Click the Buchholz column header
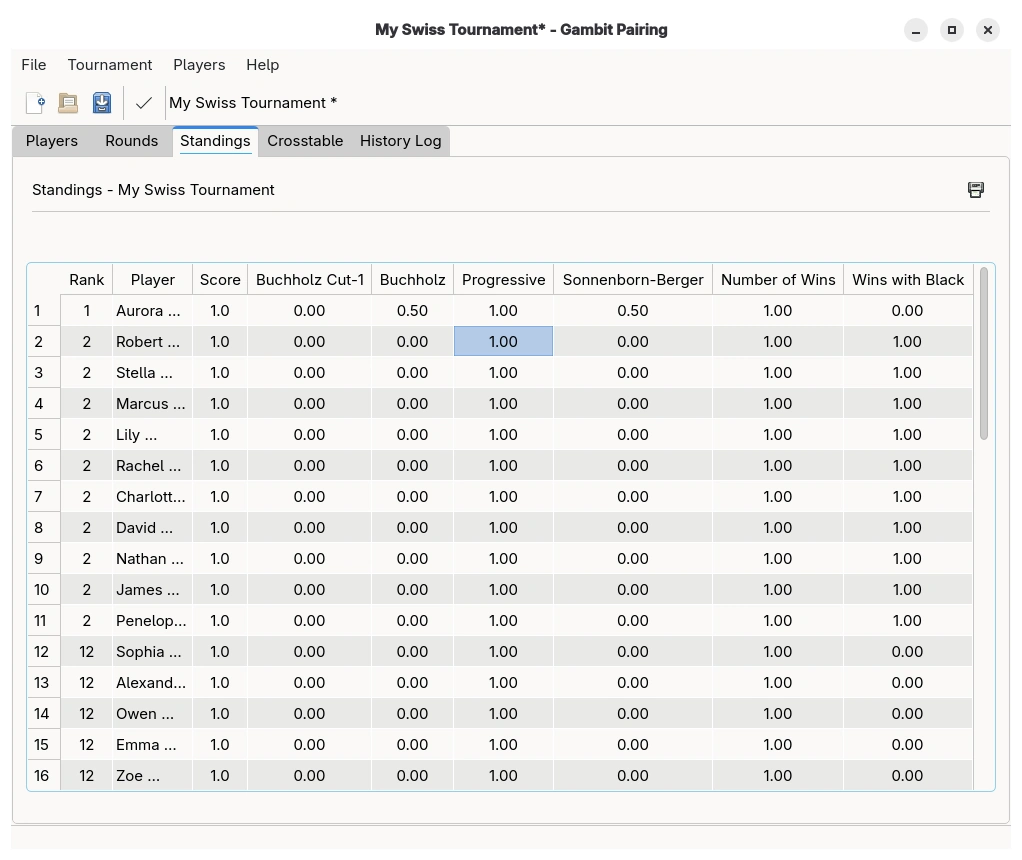Viewport: 1022px width, 860px height. point(413,280)
